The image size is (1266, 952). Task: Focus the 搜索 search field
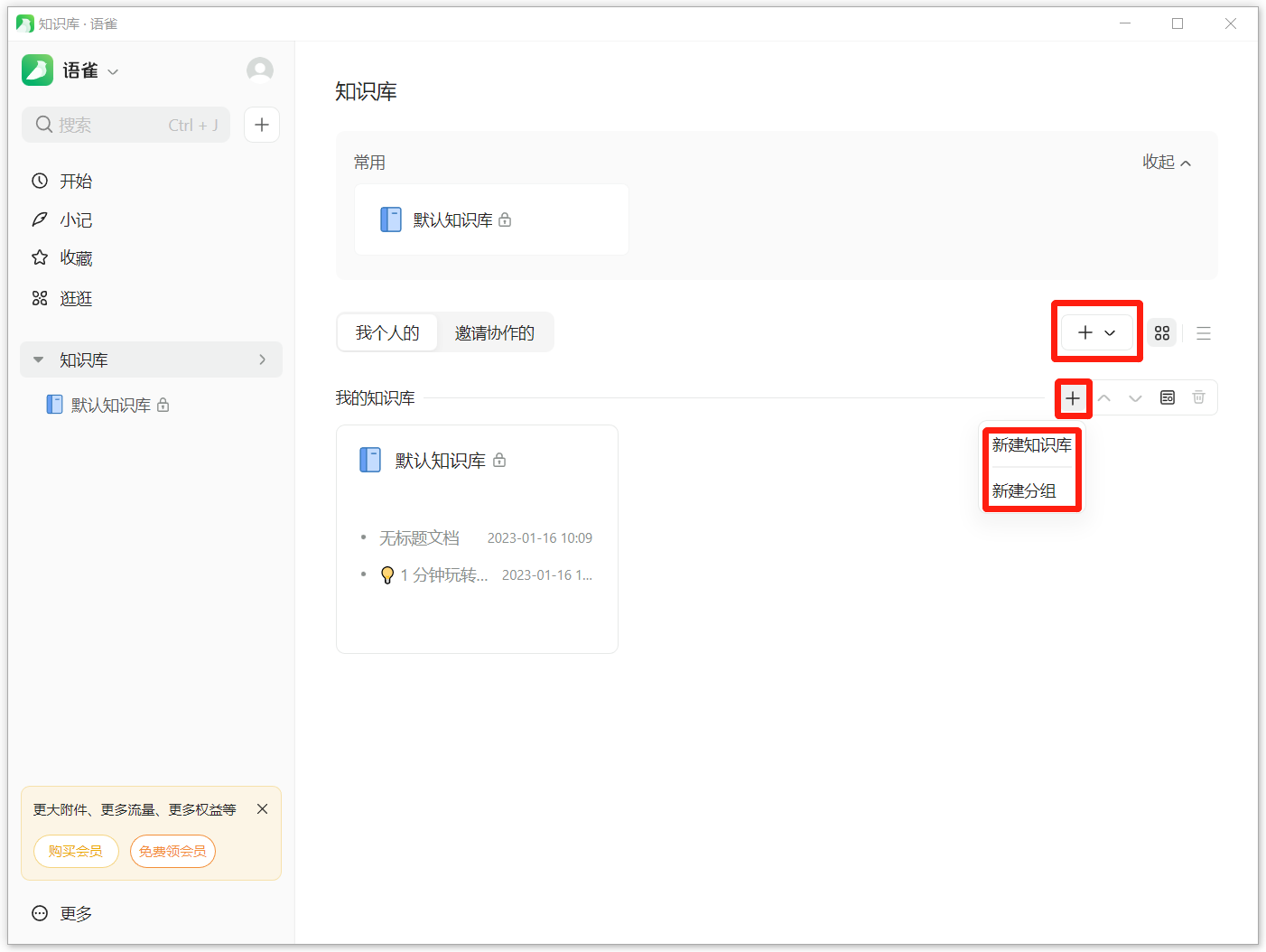click(x=126, y=125)
